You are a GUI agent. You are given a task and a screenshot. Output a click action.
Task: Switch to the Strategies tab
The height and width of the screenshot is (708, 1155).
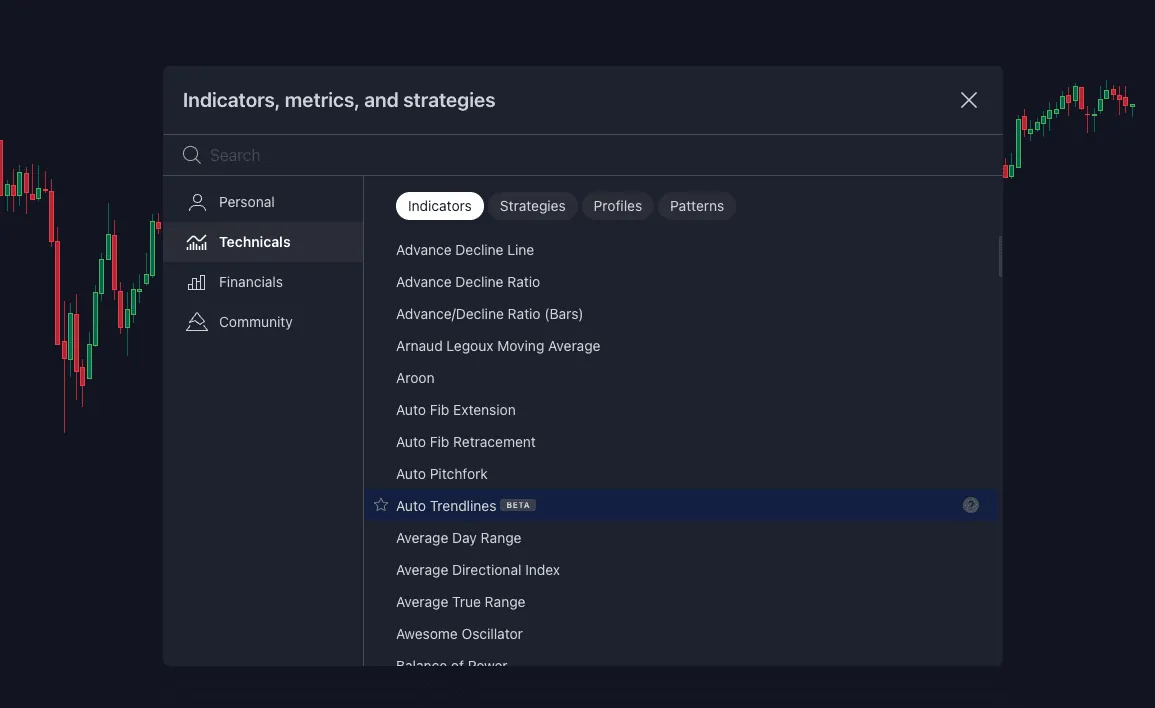click(533, 206)
